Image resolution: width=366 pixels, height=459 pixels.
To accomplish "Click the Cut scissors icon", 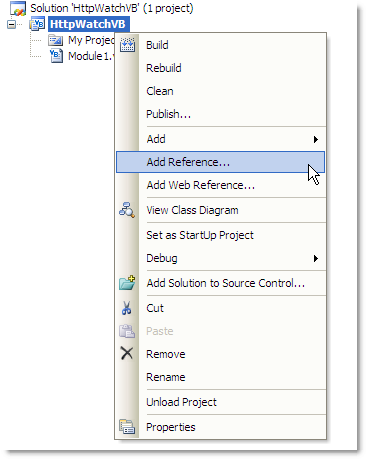I will coord(126,308).
